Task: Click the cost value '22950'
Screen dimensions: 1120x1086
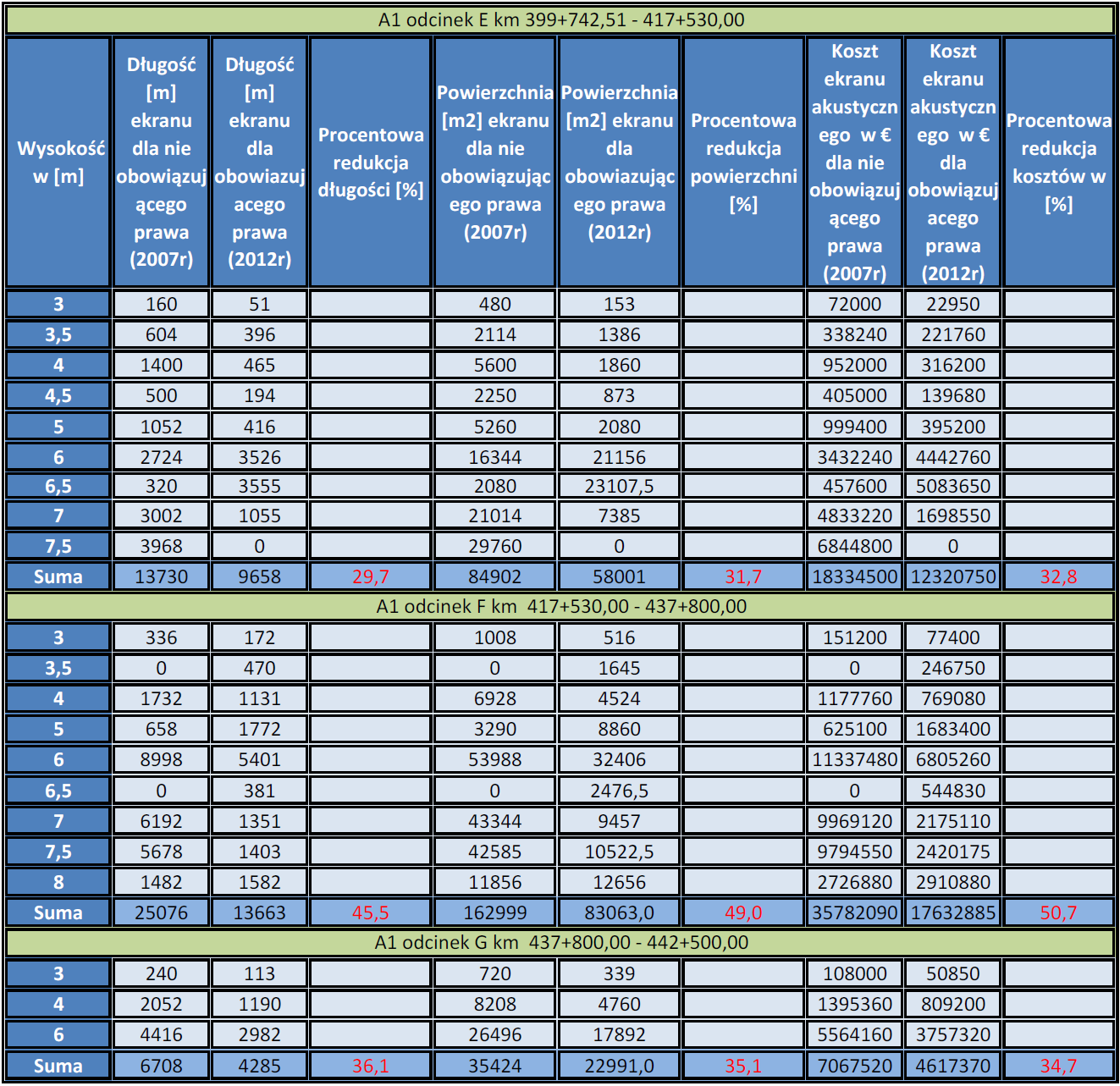Action: (x=952, y=304)
